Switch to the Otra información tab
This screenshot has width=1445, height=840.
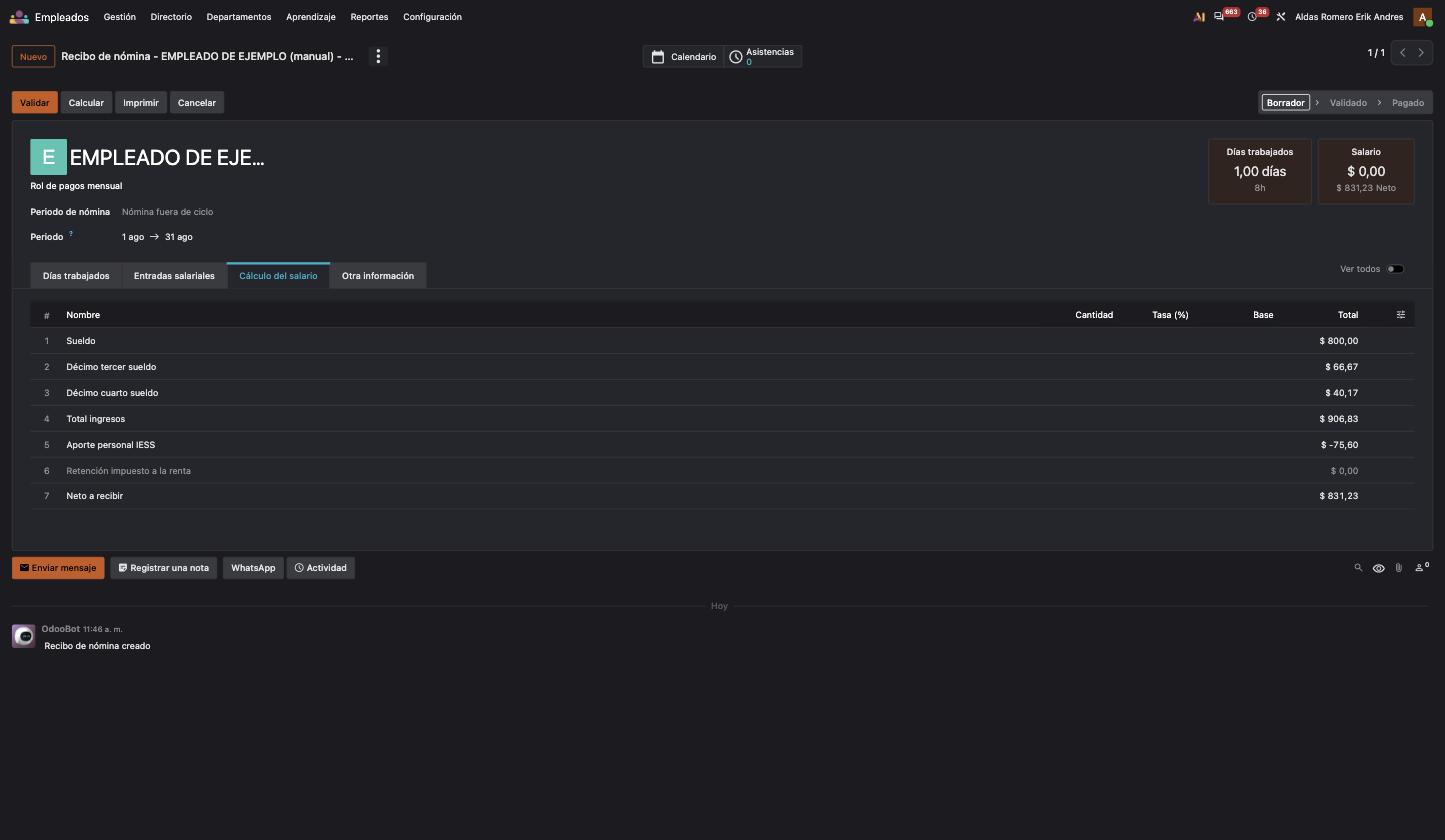(378, 276)
